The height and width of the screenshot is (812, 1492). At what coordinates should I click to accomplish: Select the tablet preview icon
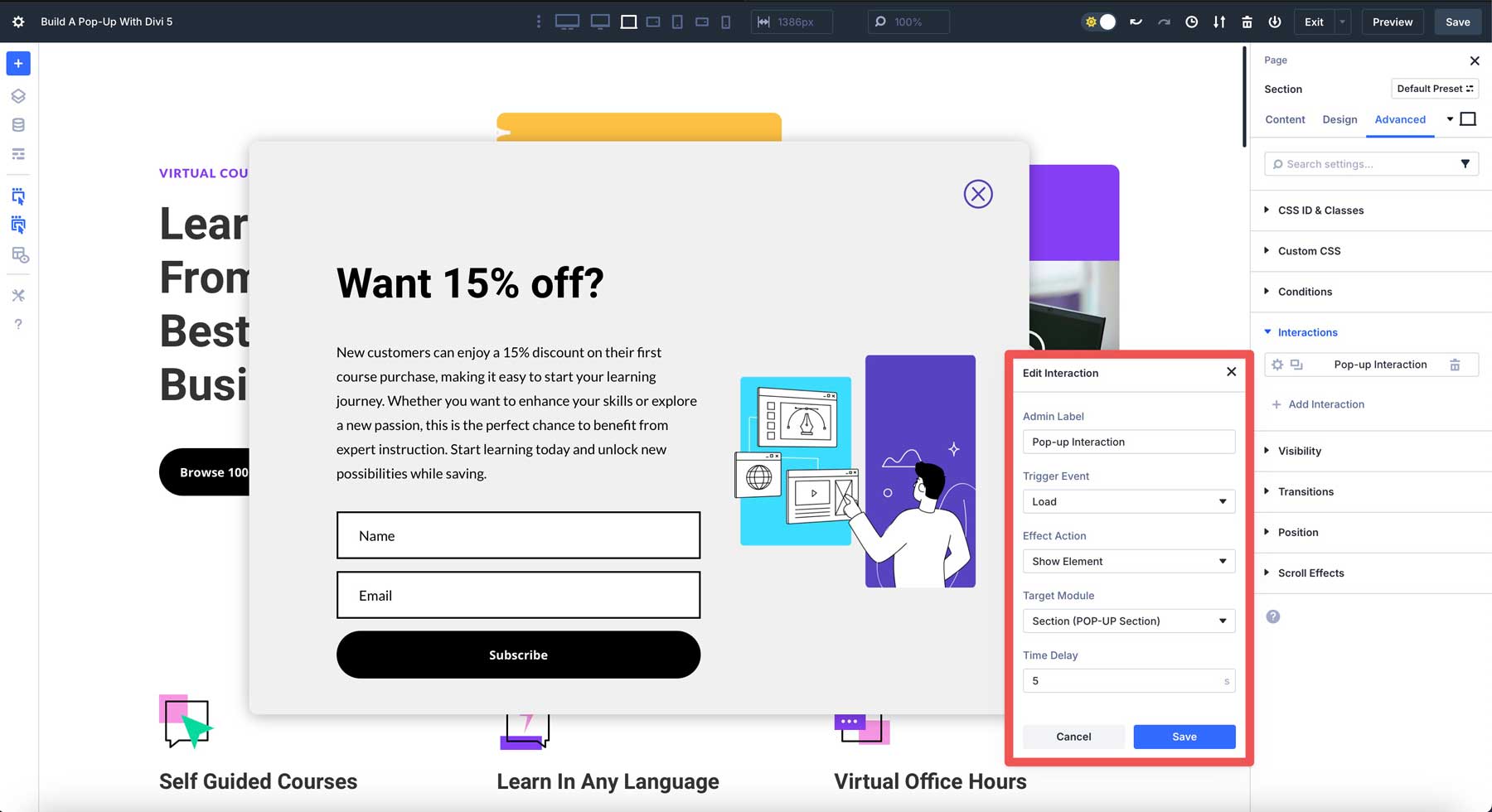pyautogui.click(x=676, y=22)
